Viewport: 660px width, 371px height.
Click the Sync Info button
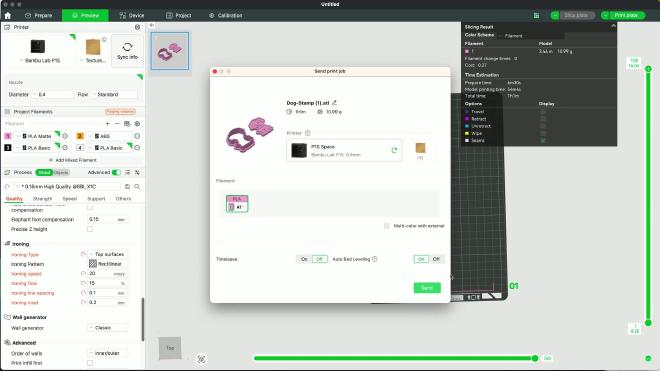coord(127,51)
